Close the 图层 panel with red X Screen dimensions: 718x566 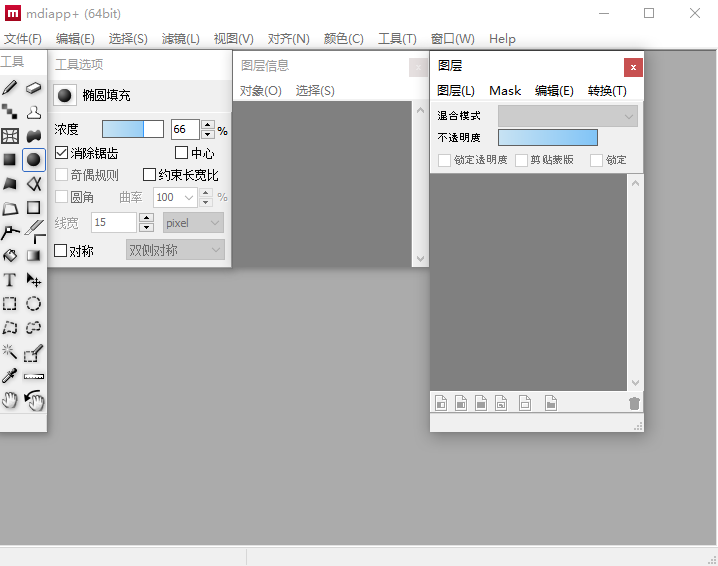click(x=633, y=68)
